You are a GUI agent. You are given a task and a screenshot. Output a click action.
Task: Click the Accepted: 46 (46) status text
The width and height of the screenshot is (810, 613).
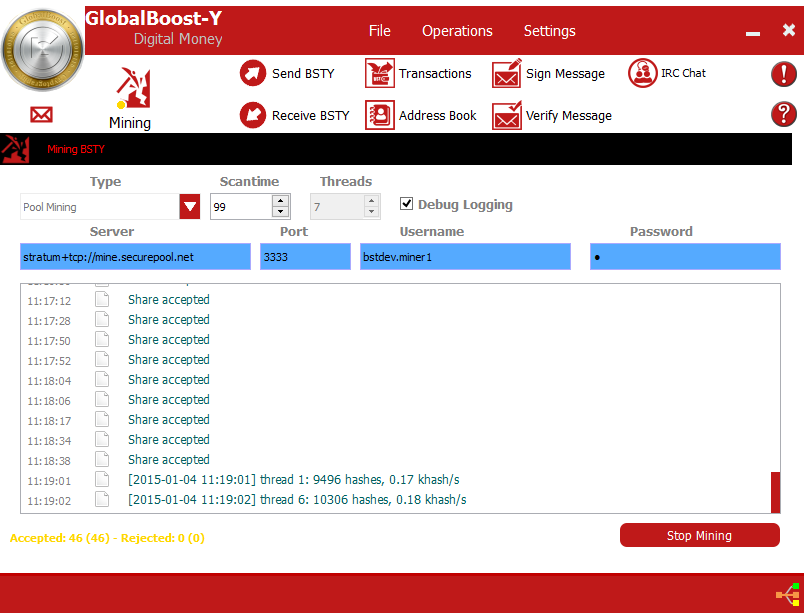coord(60,538)
